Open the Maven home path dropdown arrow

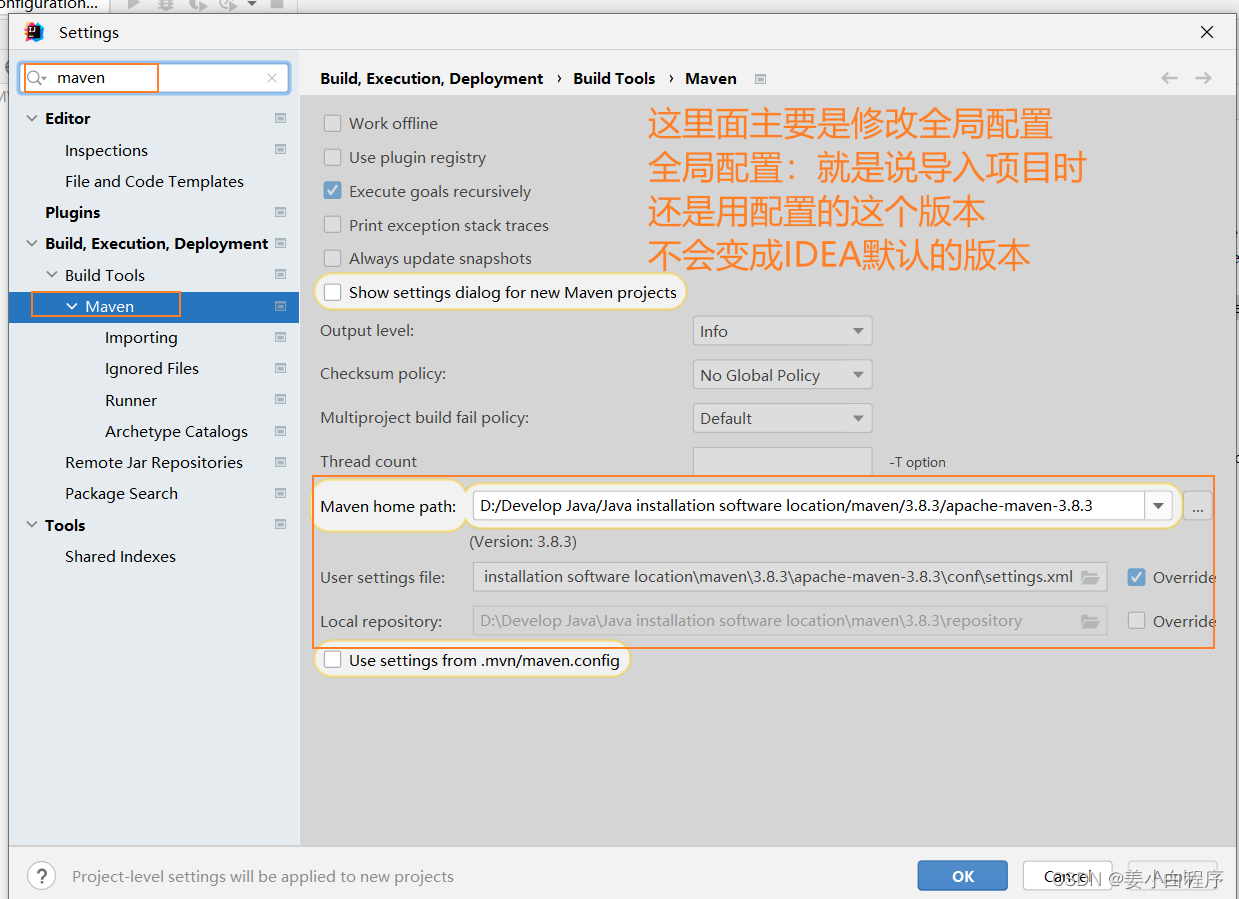click(1158, 506)
